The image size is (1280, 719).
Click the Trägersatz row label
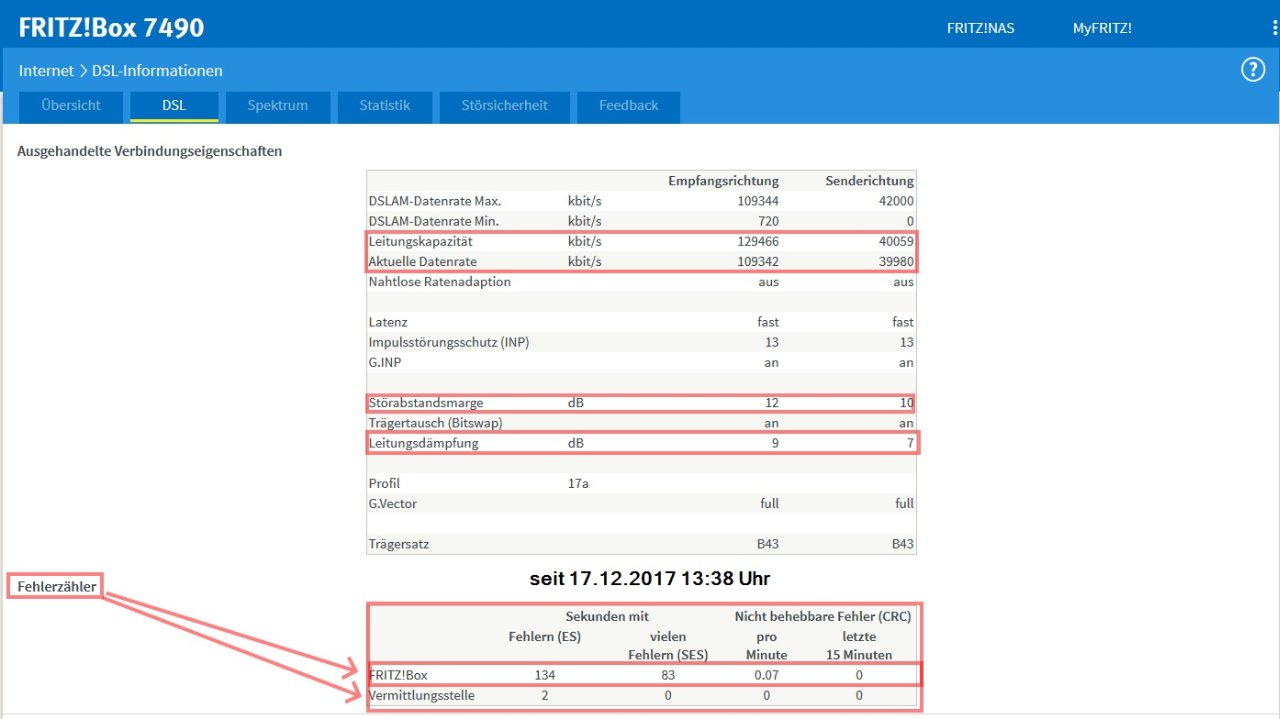[x=399, y=544]
